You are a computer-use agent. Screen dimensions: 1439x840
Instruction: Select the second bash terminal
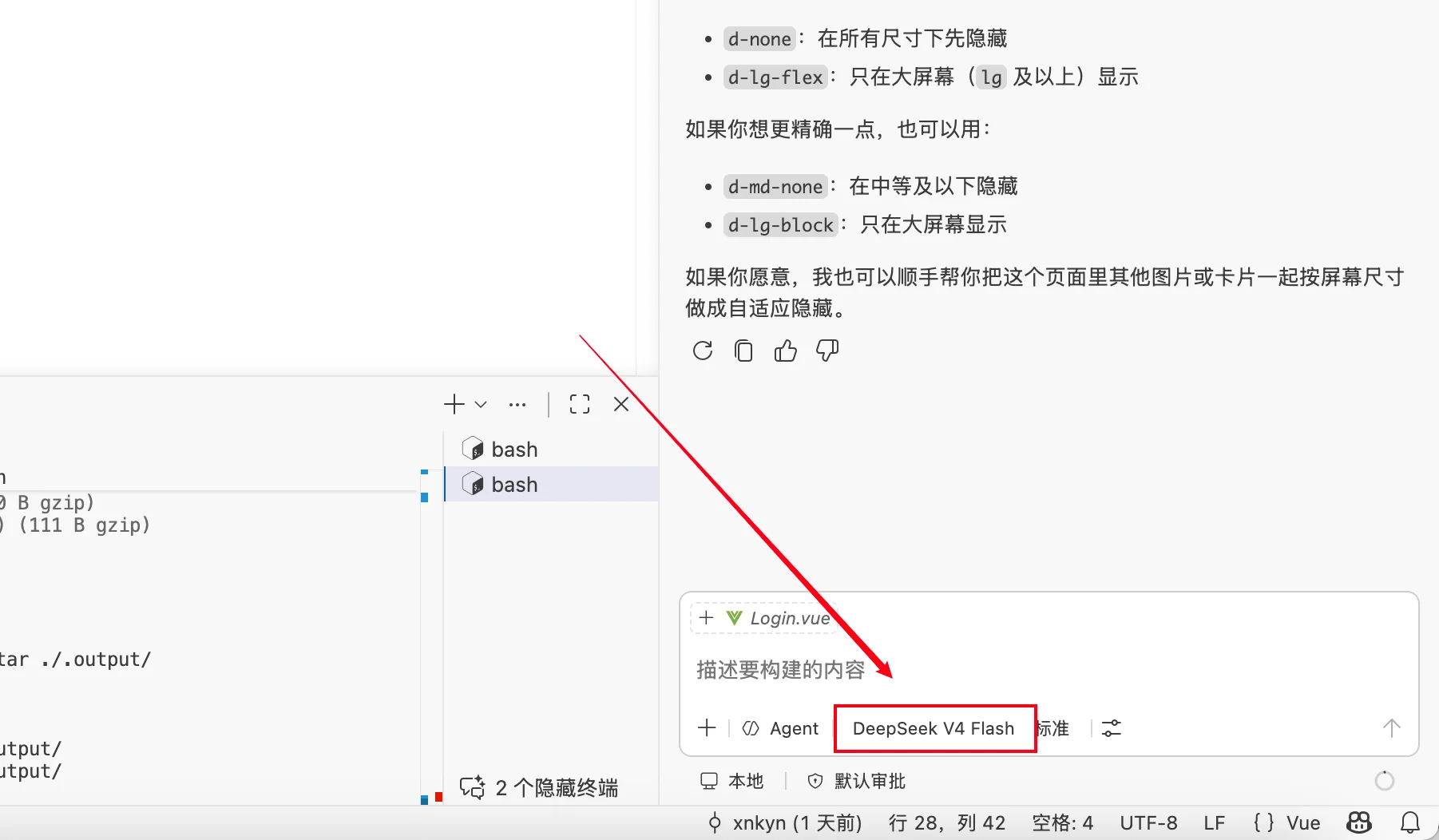pyautogui.click(x=552, y=485)
